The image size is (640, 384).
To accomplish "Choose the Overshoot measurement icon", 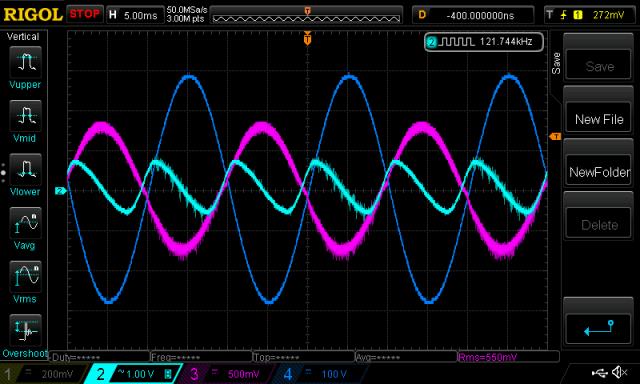I will coord(25,330).
